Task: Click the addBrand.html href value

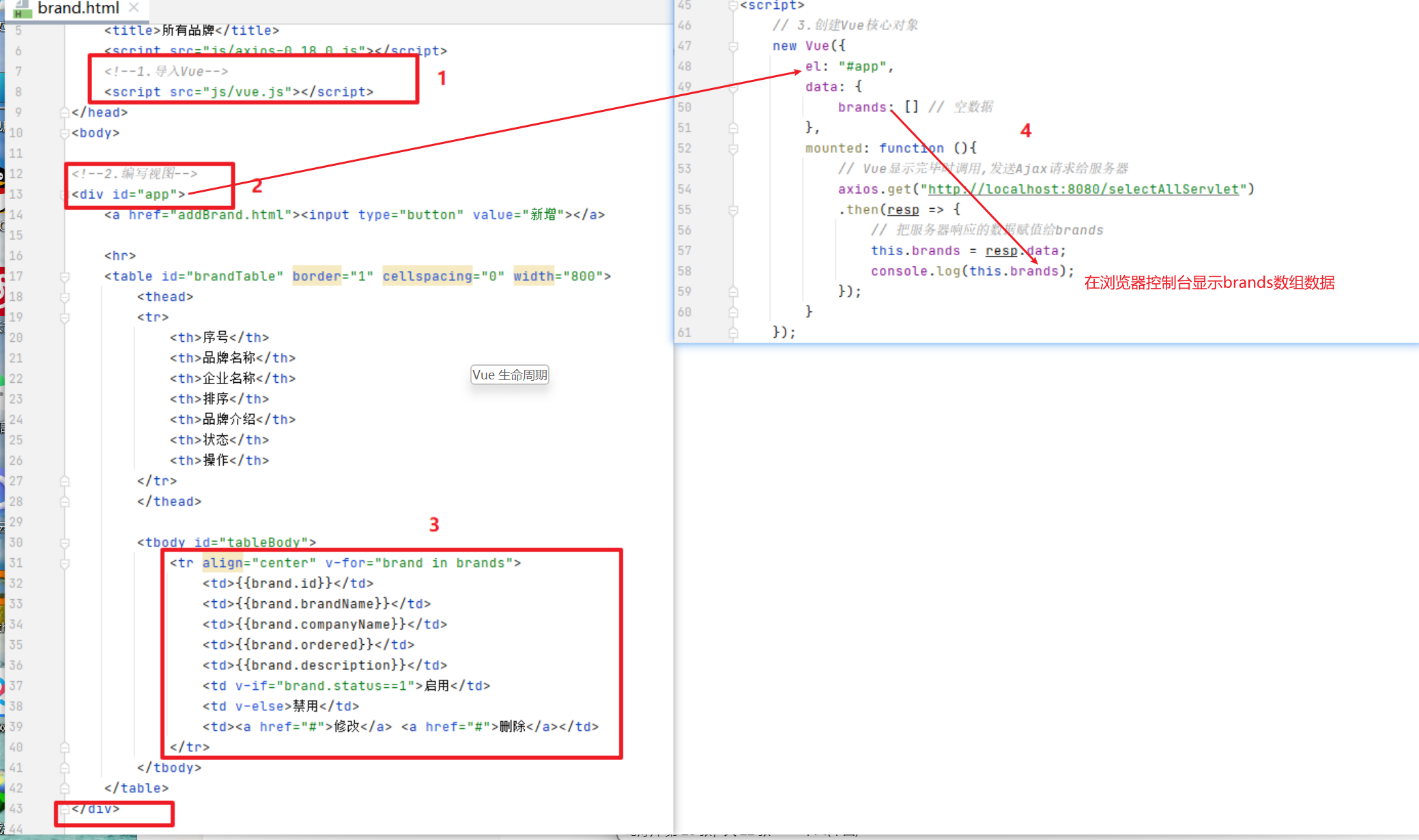Action: coord(231,215)
